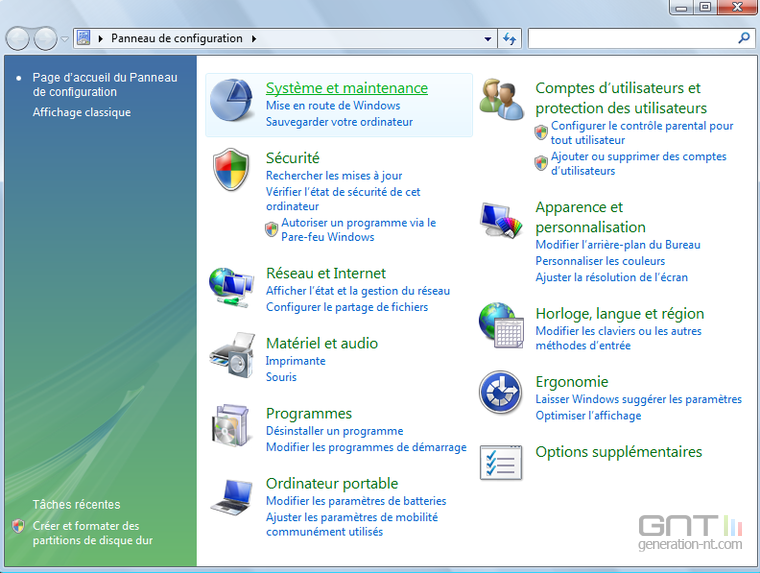Screen dimensions: 760x573
Task: Click the Control Panel icon in the address bar
Action: tap(84, 38)
